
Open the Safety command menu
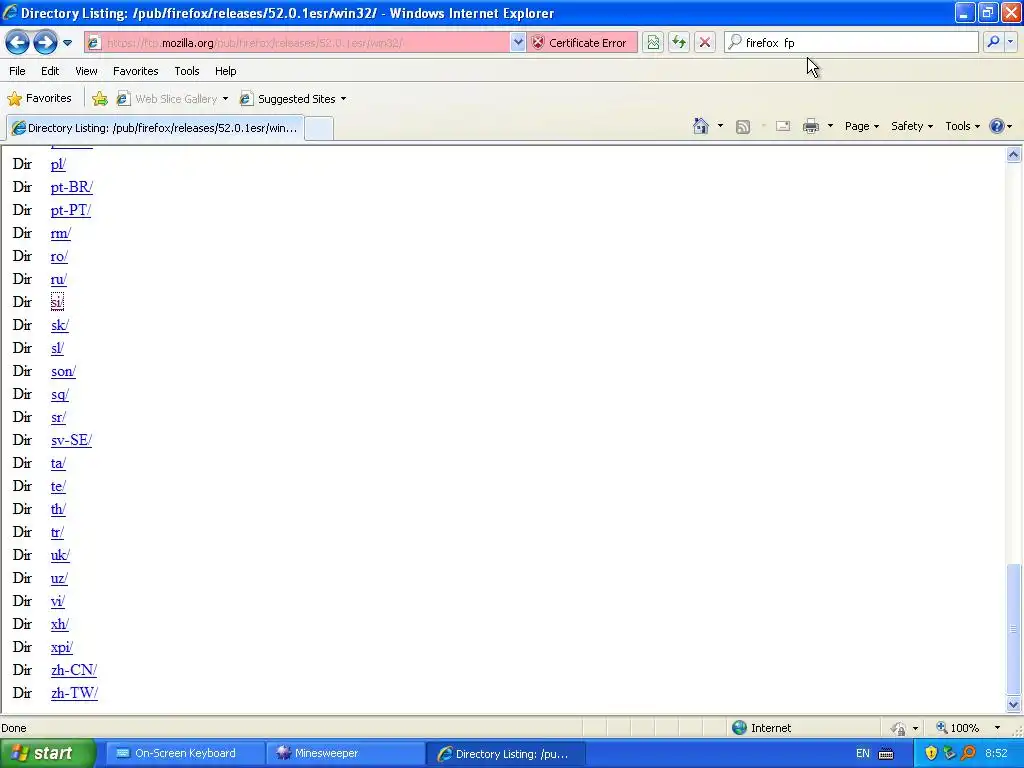pyautogui.click(x=912, y=126)
